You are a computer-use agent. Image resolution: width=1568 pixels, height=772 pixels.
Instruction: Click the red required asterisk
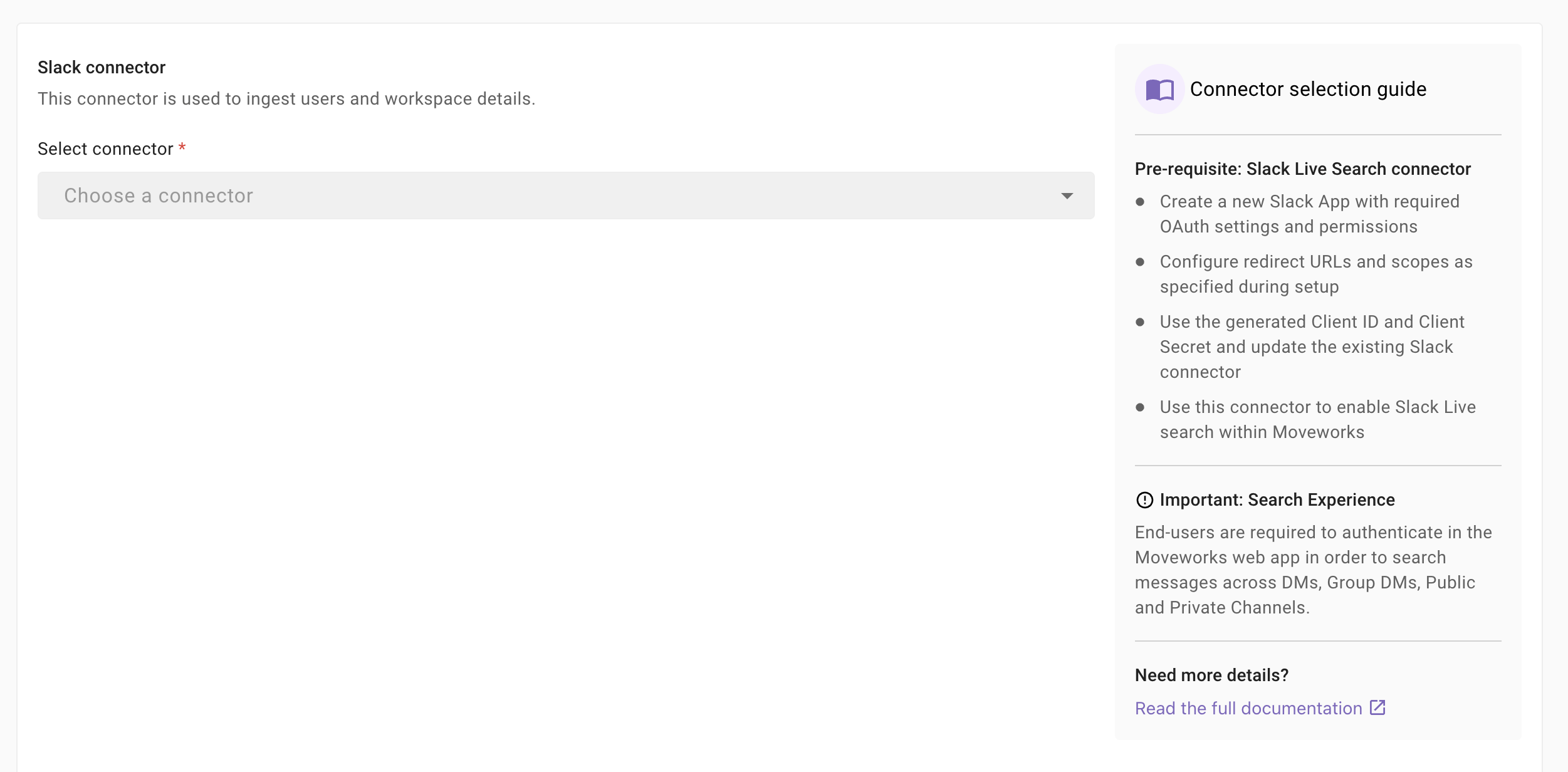coord(182,148)
